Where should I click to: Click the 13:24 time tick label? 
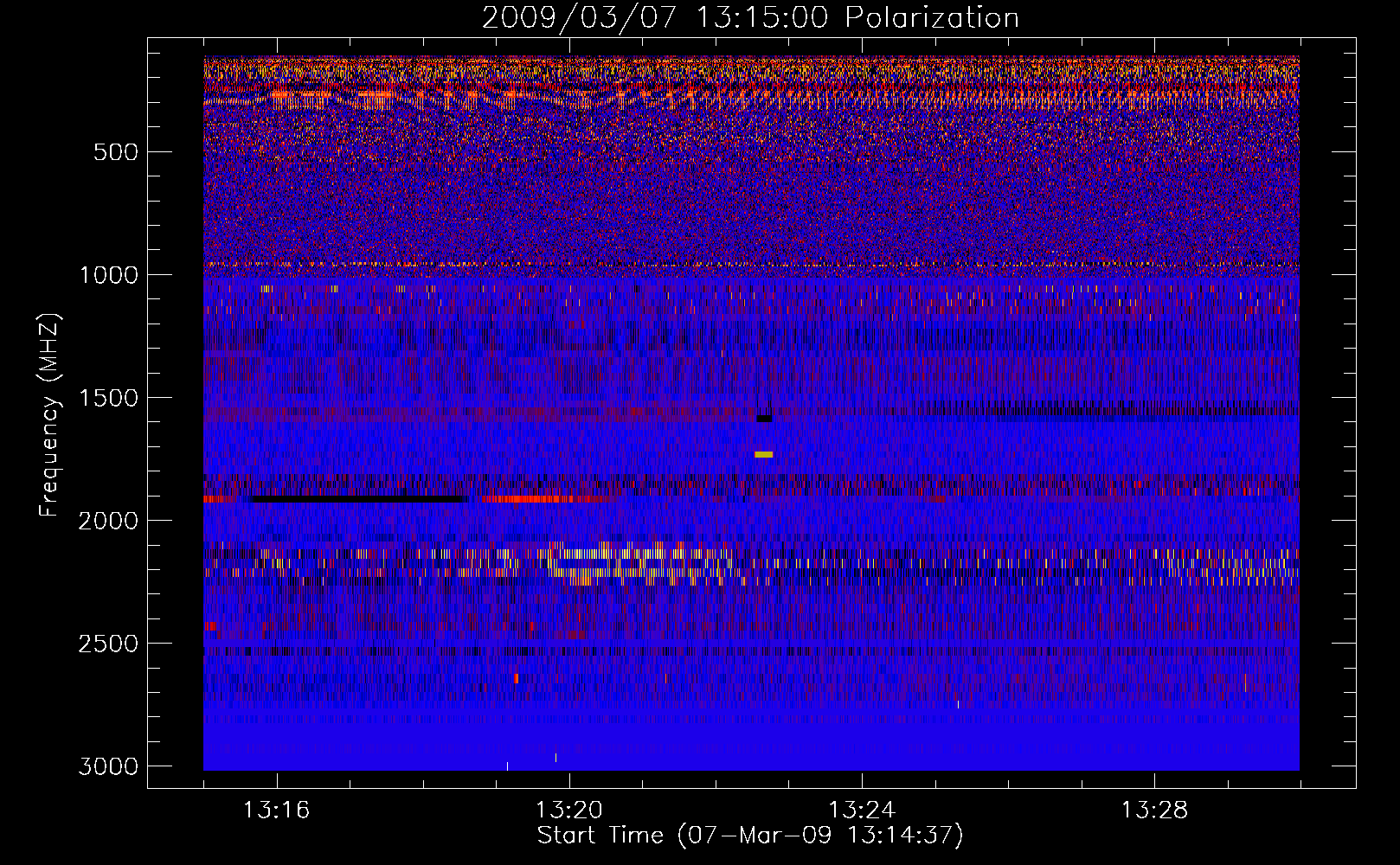[862, 811]
